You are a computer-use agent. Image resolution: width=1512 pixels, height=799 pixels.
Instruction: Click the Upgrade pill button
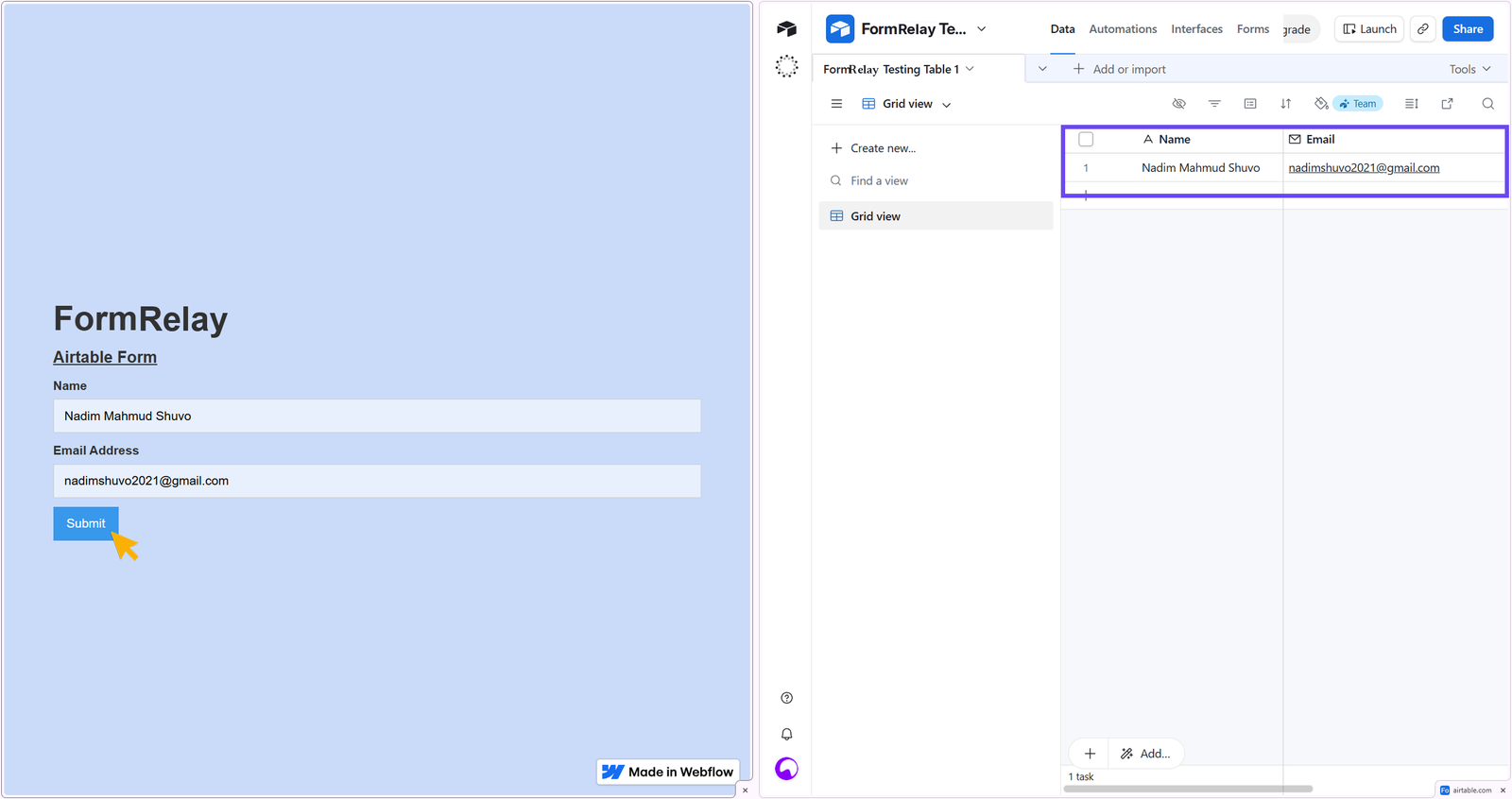click(x=1301, y=29)
